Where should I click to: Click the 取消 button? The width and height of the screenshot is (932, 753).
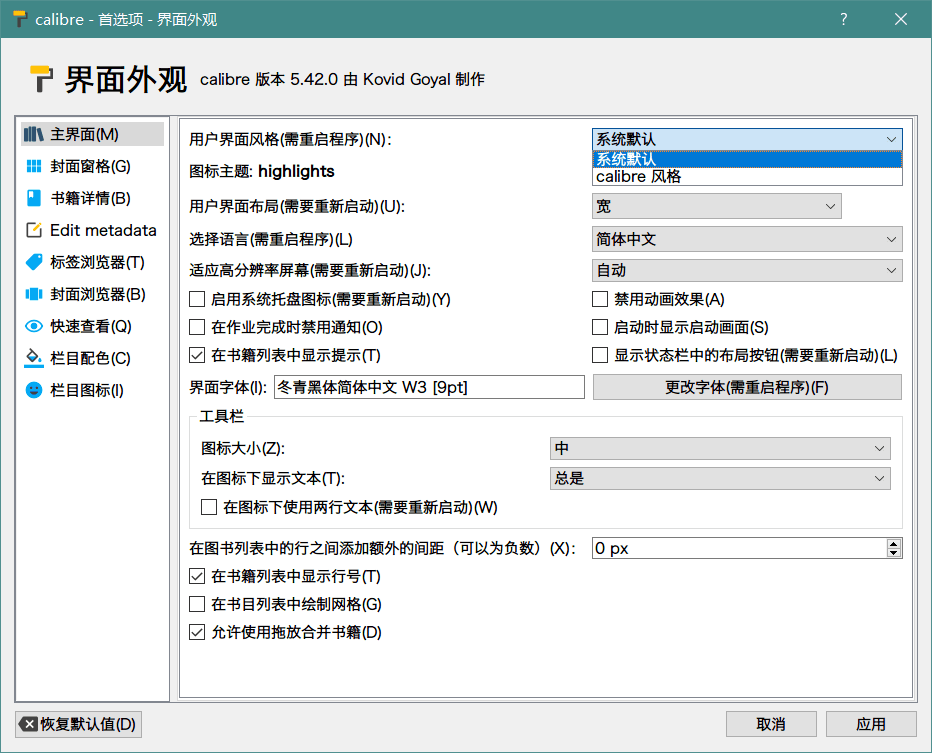(x=771, y=724)
